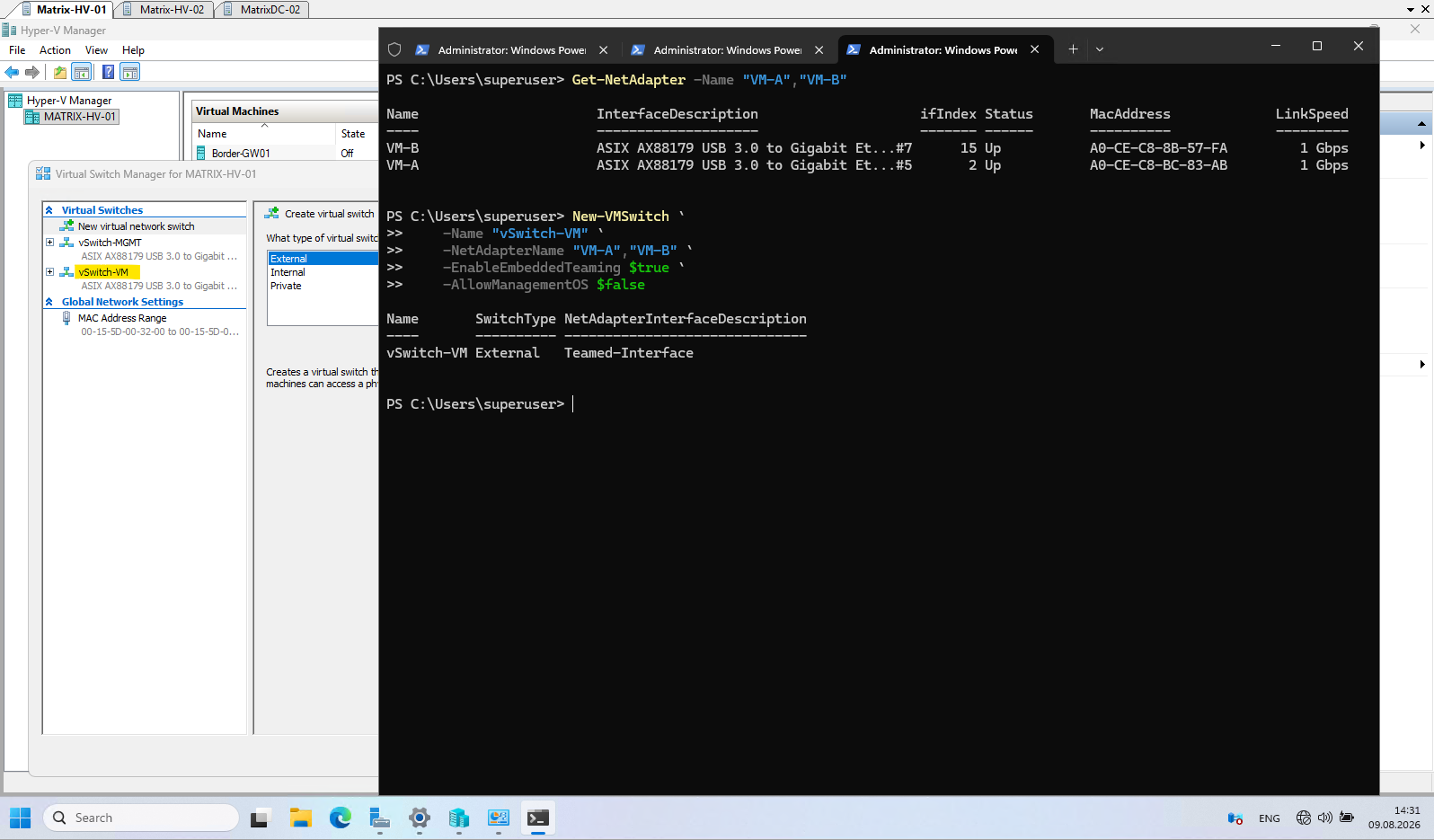The height and width of the screenshot is (840, 1434).
Task: Click the New virtual network switch item
Action: click(136, 226)
